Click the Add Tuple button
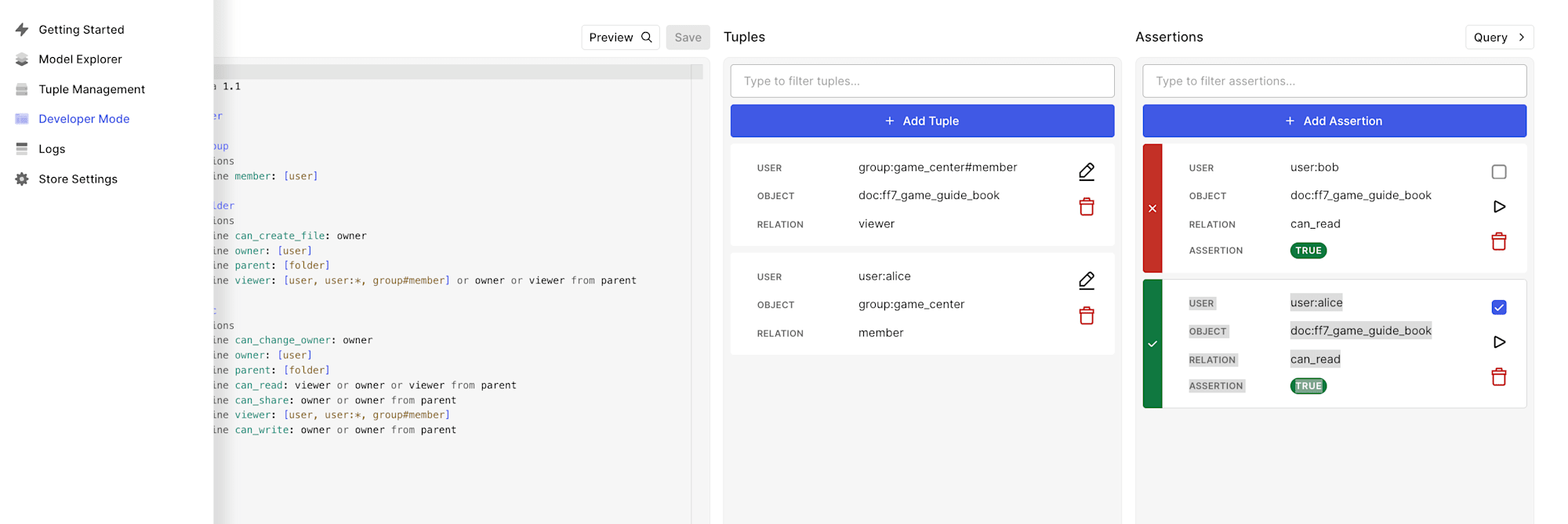 point(922,121)
